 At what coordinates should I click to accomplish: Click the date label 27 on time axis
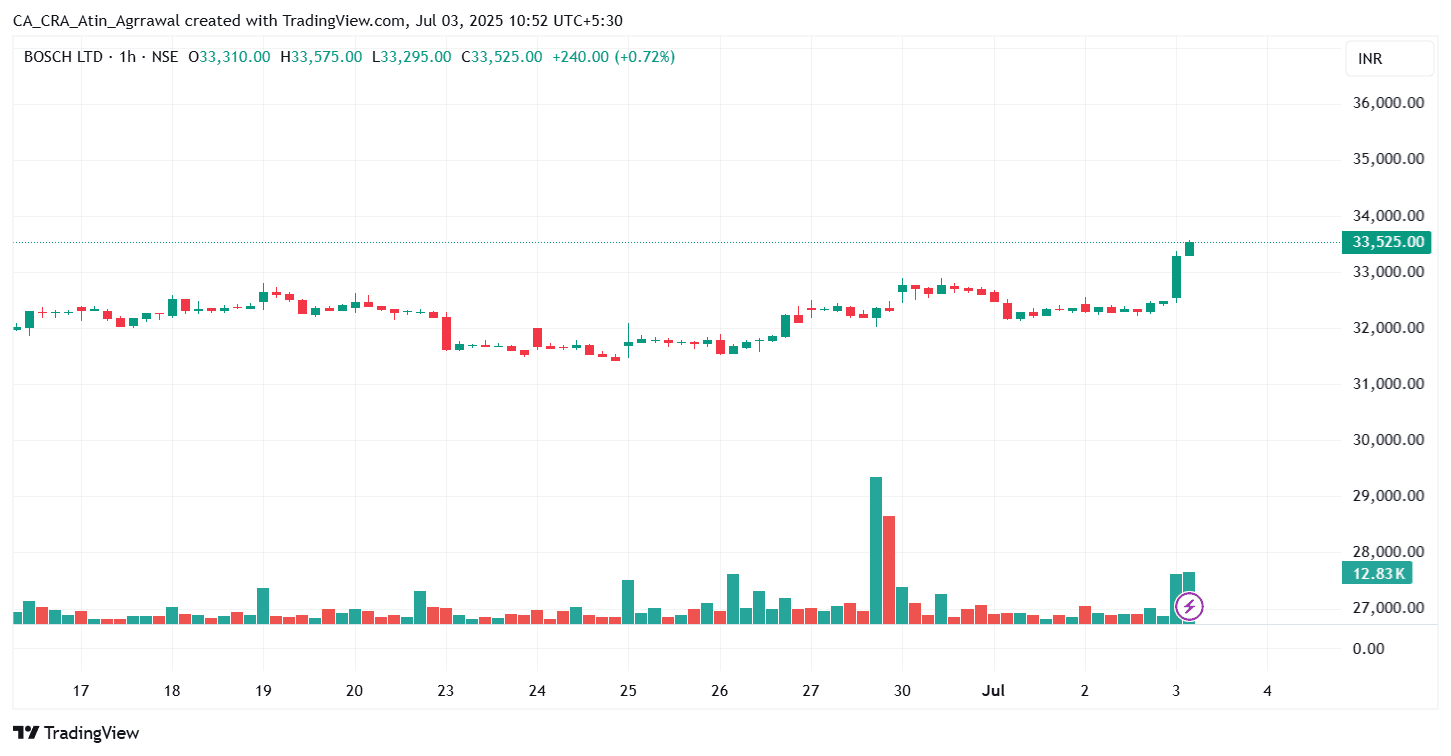tap(811, 690)
